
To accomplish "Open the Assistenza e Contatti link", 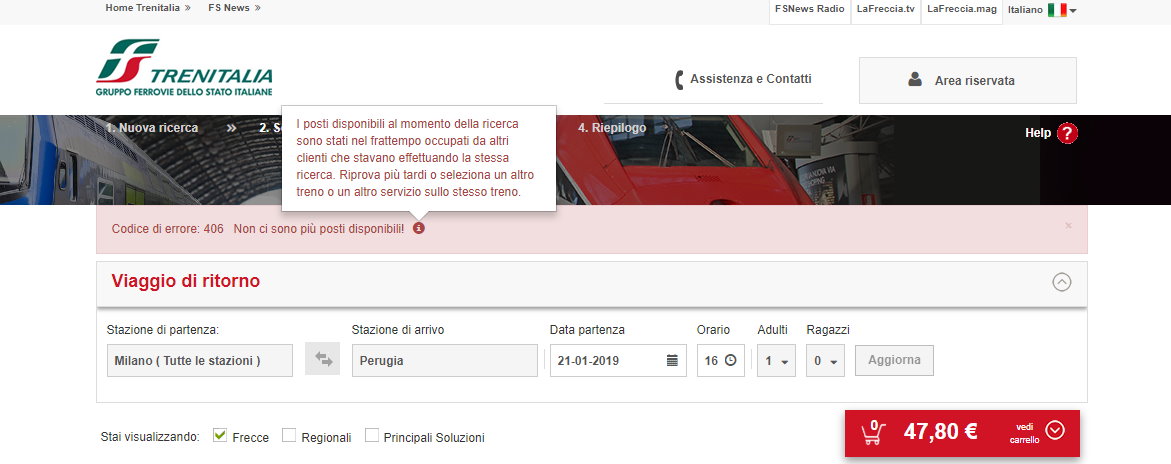I will [742, 79].
